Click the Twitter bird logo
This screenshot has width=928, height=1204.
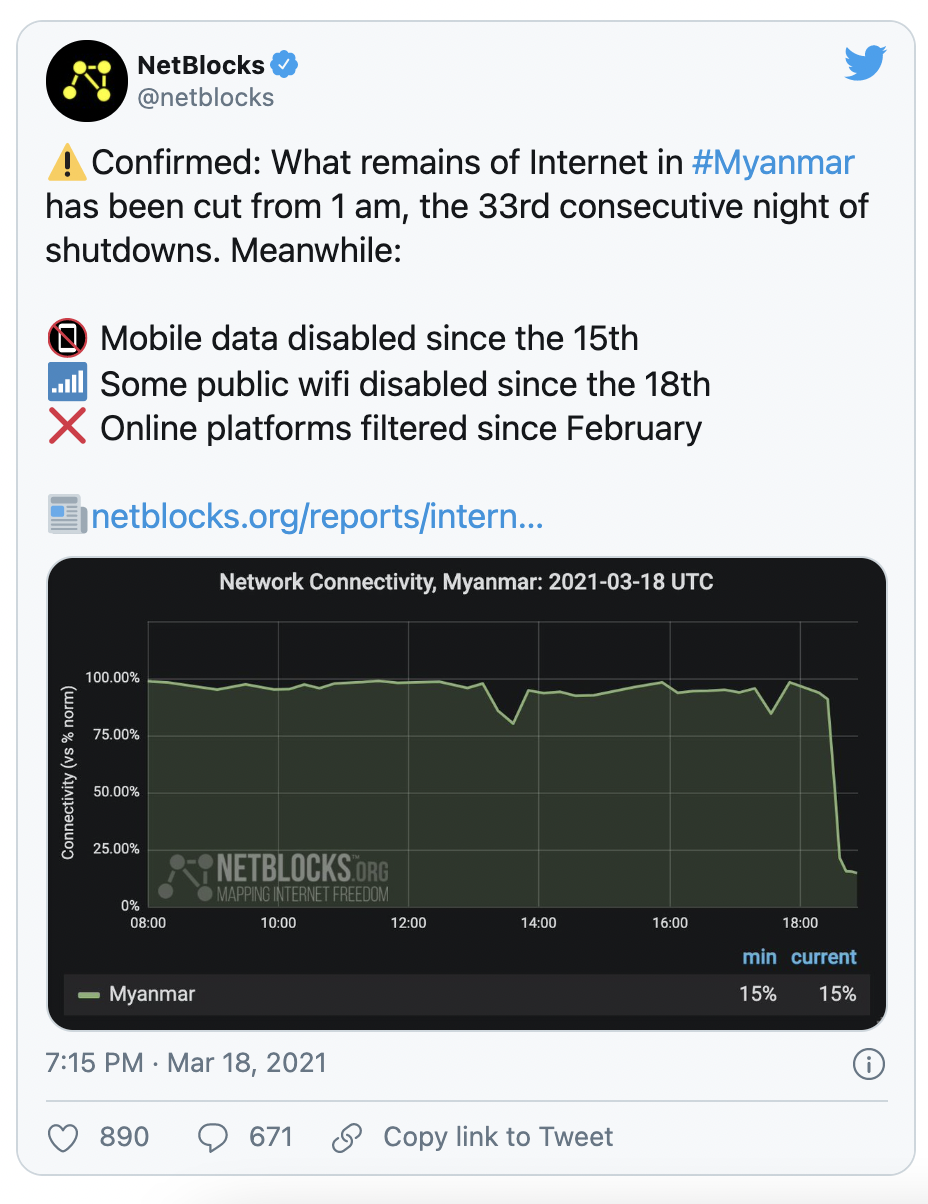(865, 65)
